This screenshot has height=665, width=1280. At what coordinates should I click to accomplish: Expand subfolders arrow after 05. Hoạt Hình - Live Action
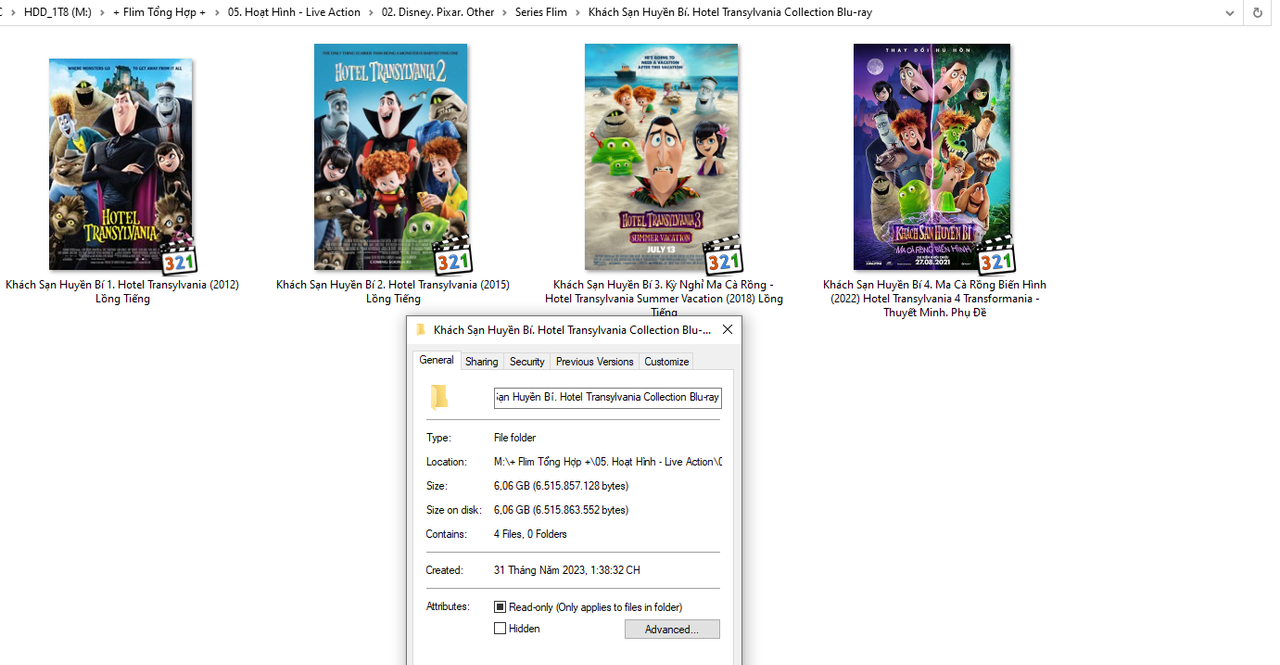pyautogui.click(x=371, y=12)
